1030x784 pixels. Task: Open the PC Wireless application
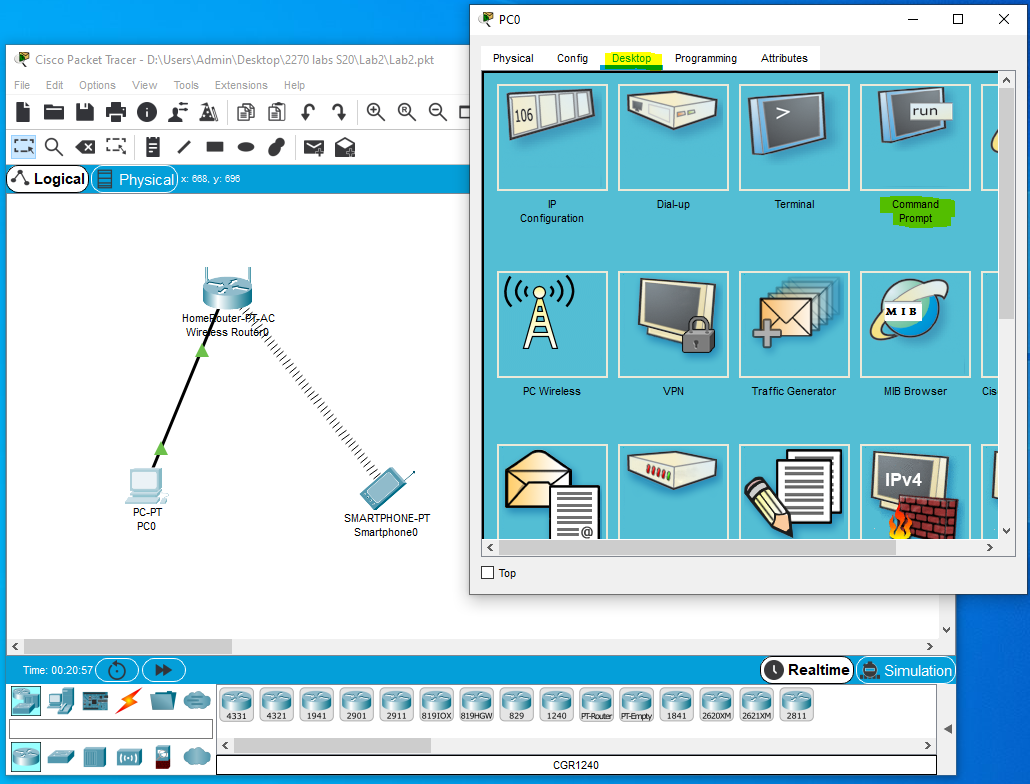coord(552,324)
